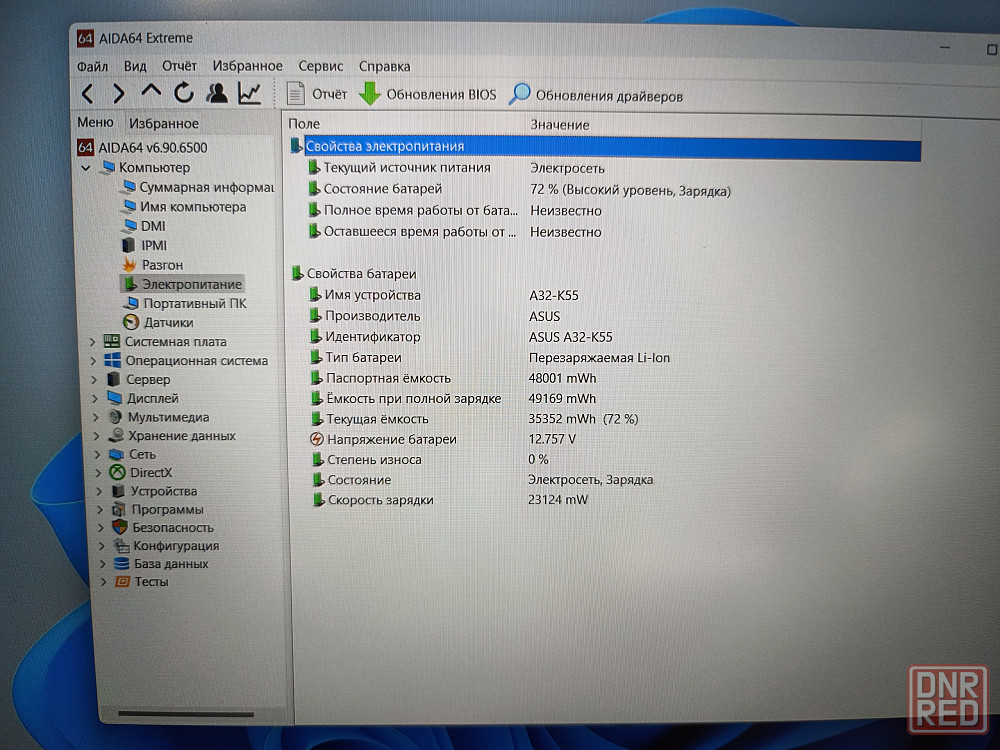This screenshot has height=750, width=1000.
Task: Open the Файл menu
Action: 92,66
